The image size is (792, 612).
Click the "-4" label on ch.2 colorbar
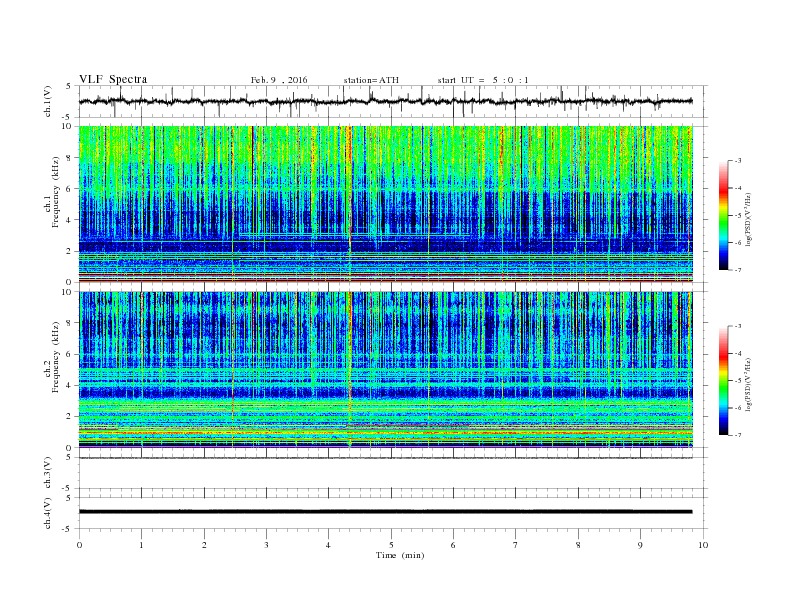click(x=738, y=353)
